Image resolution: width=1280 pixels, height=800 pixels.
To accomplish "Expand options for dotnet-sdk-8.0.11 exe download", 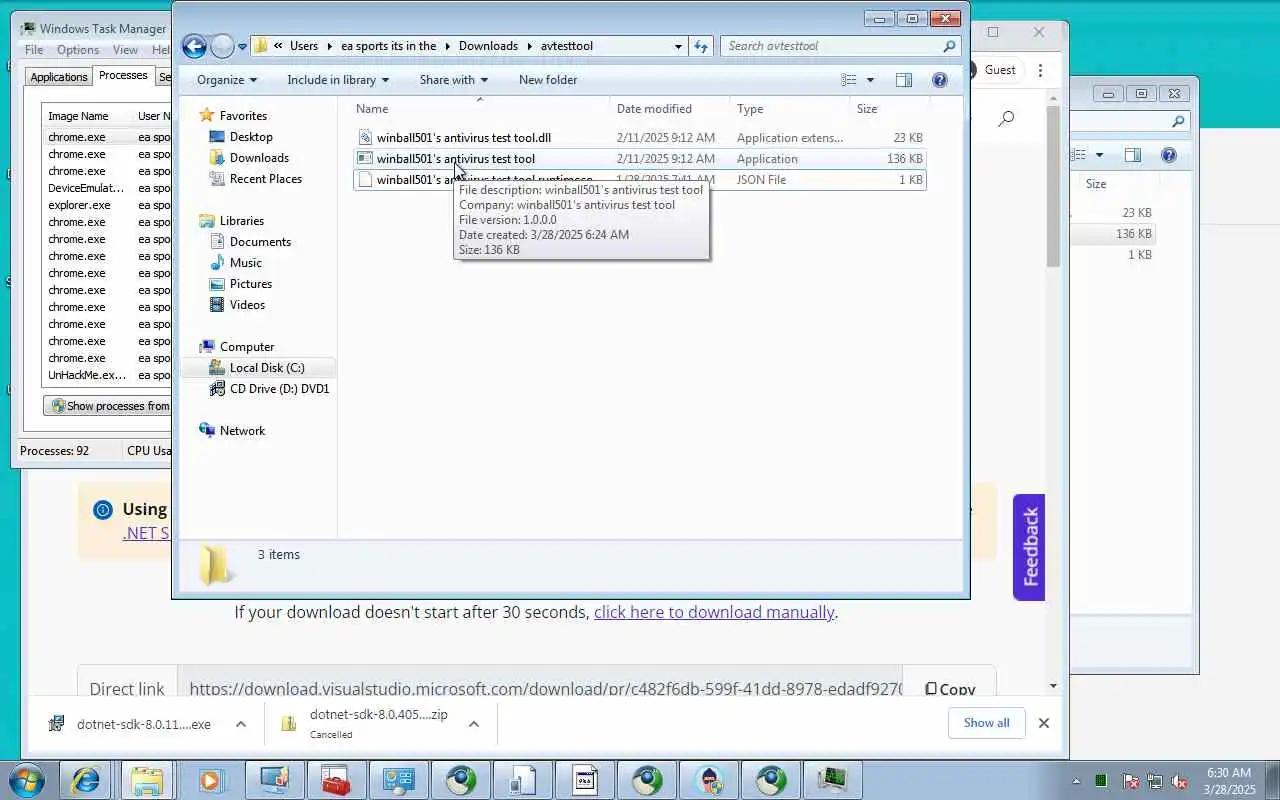I will coord(241,724).
